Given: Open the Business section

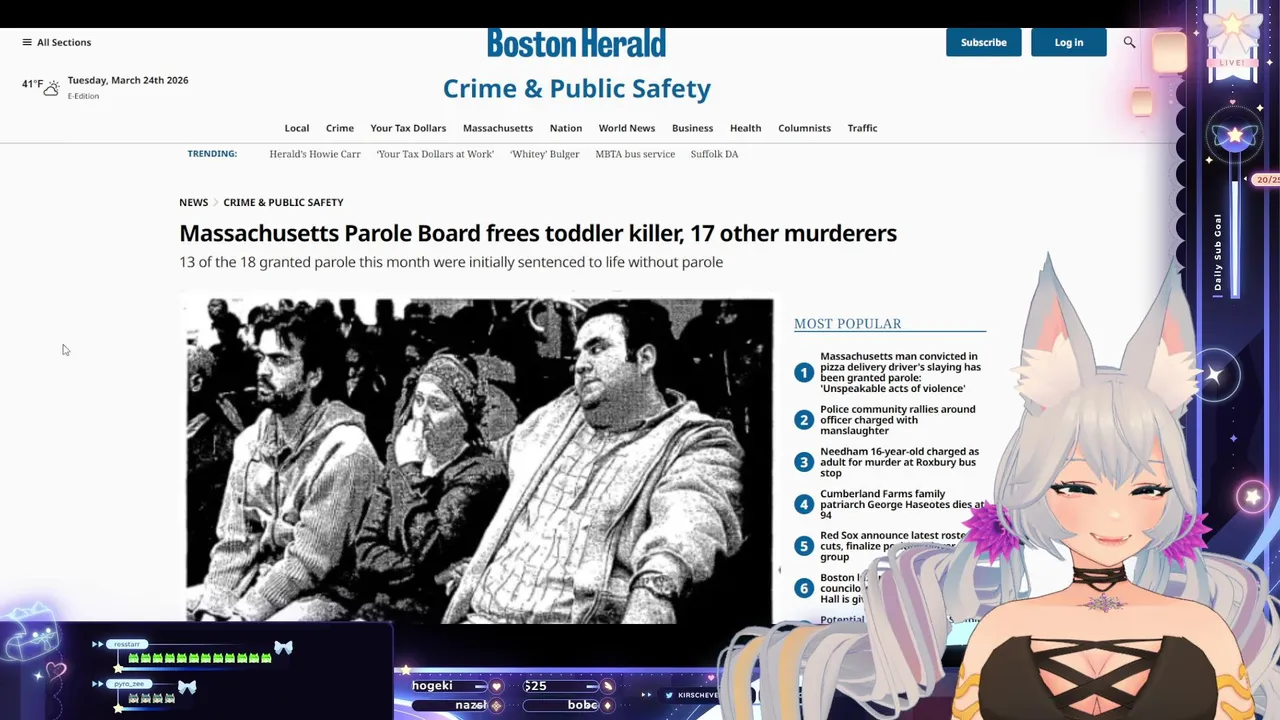Looking at the screenshot, I should pyautogui.click(x=693, y=128).
